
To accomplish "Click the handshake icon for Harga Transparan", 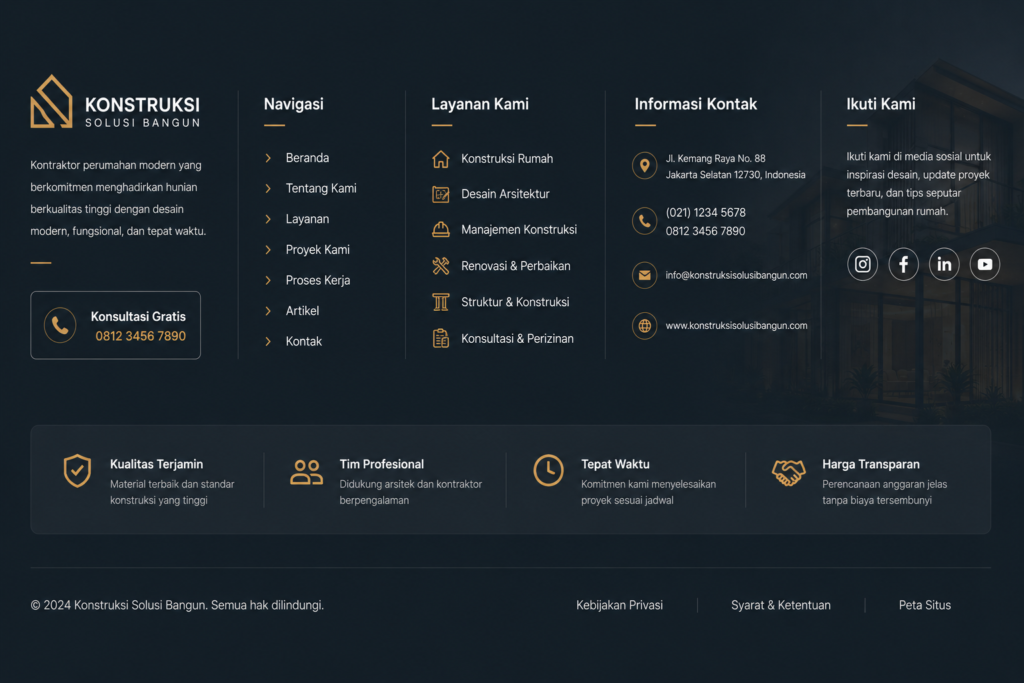I will pyautogui.click(x=788, y=472).
